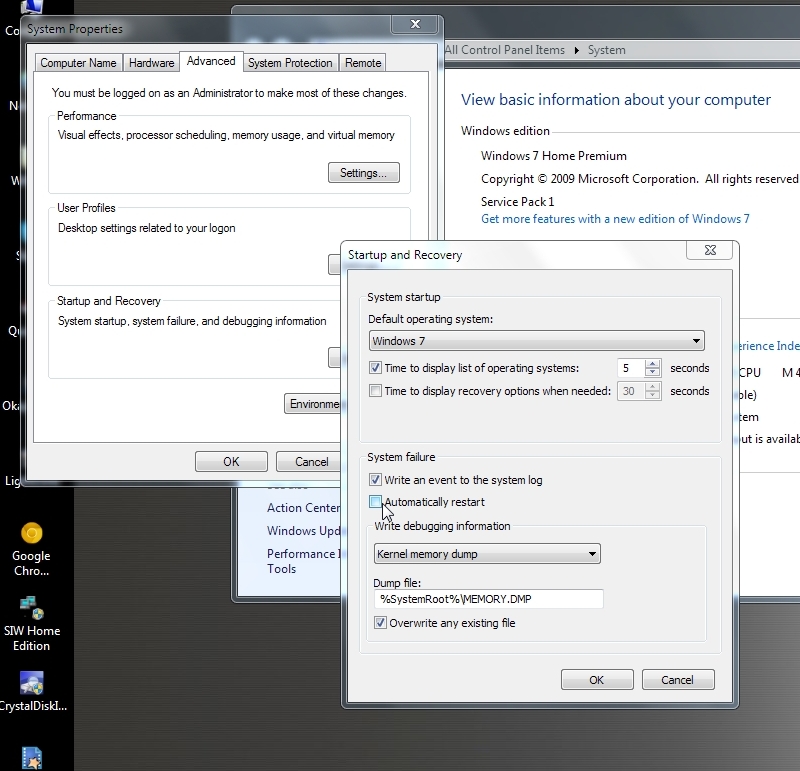This screenshot has width=800, height=771.
Task: Open Environment Variables button
Action: point(312,404)
